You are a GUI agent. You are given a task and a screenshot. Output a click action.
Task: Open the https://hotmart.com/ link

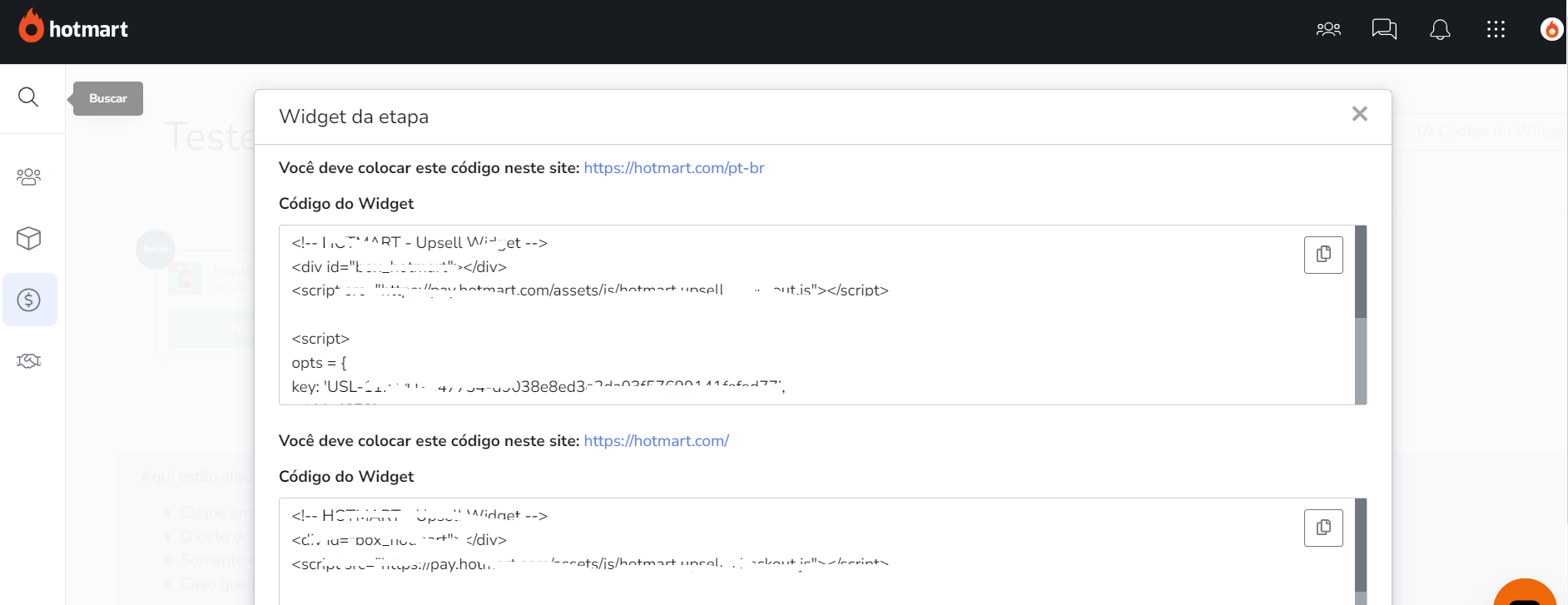(657, 441)
